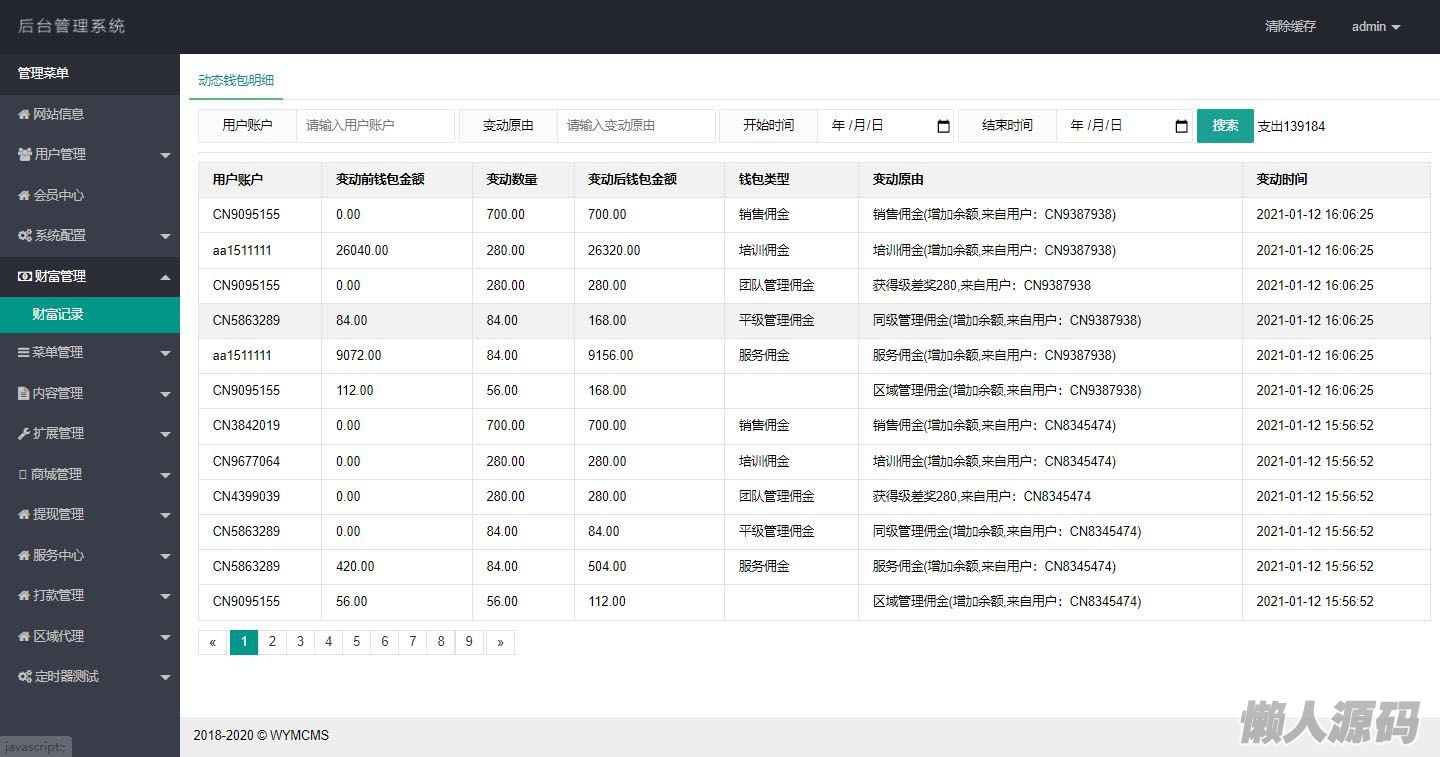This screenshot has width=1440, height=757.
Task: Click the money icon beside 财富管理
Action: [x=25, y=276]
